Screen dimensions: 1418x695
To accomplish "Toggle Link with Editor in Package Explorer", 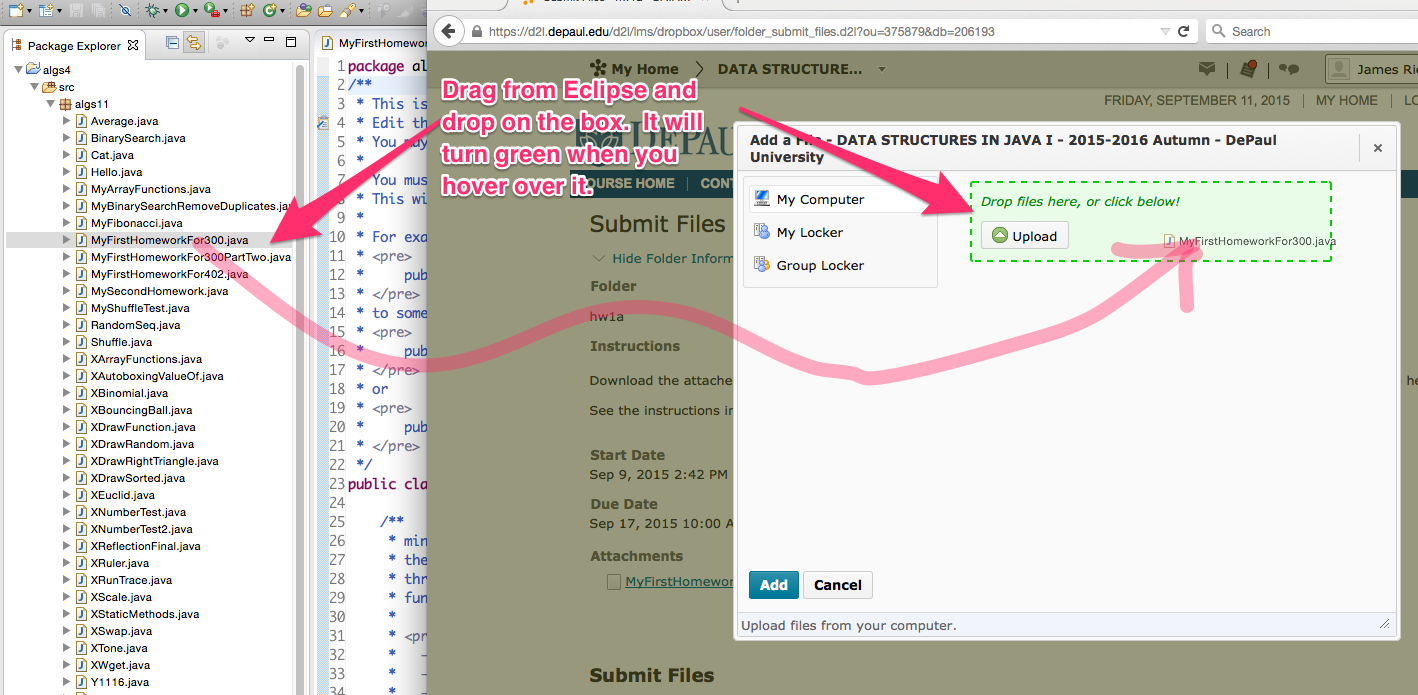I will point(193,42).
